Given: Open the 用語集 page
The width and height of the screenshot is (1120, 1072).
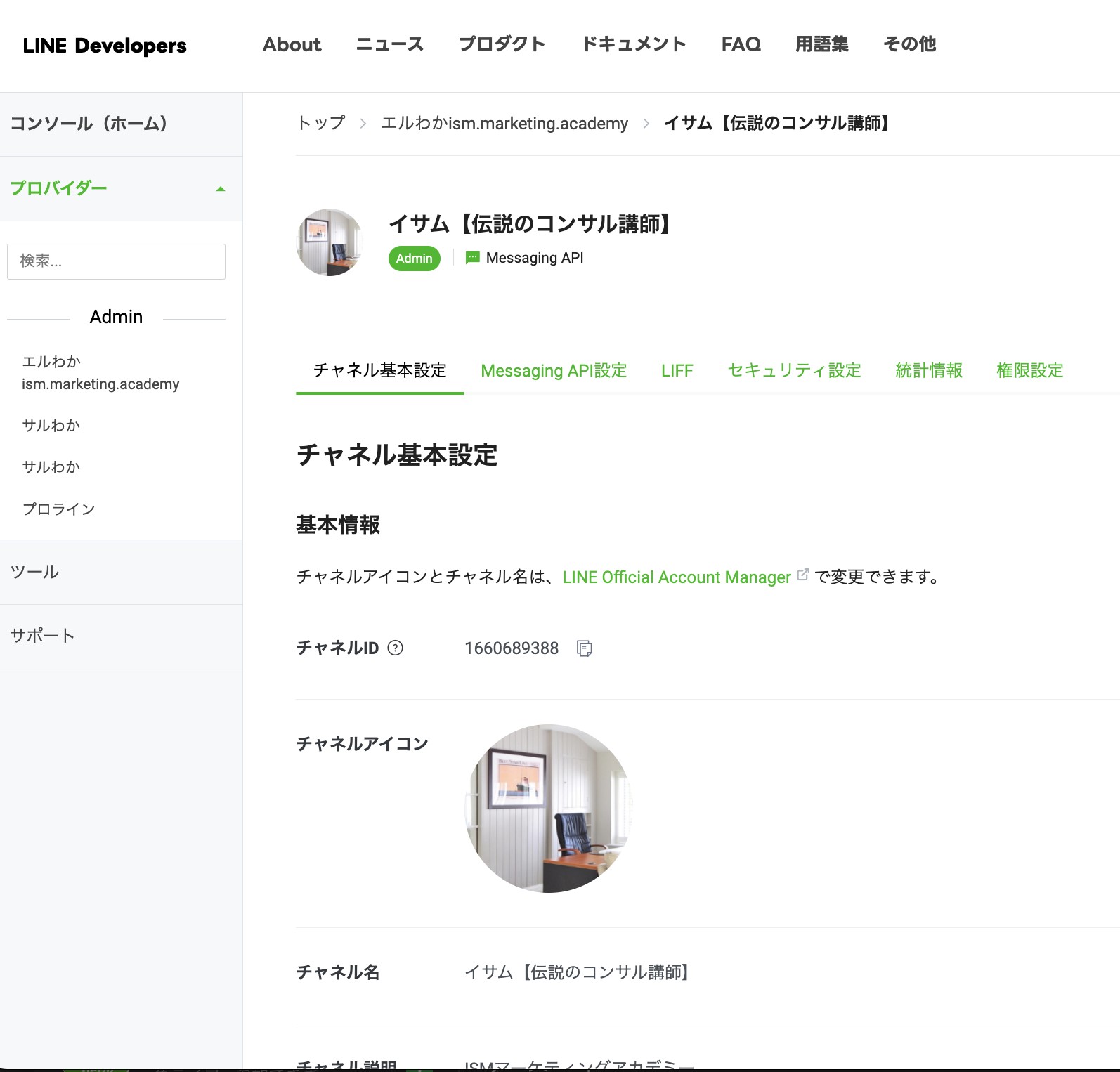Looking at the screenshot, I should click(x=822, y=44).
